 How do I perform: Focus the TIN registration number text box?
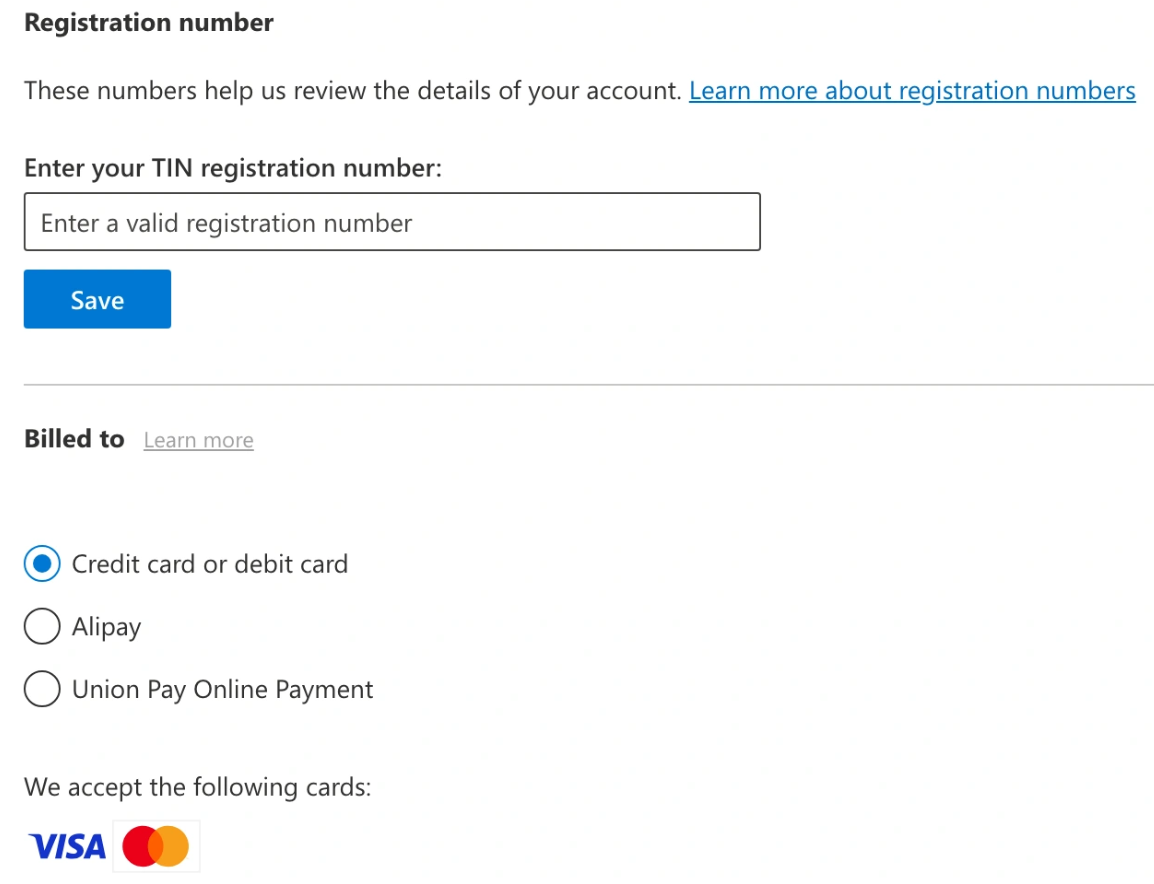pos(392,222)
